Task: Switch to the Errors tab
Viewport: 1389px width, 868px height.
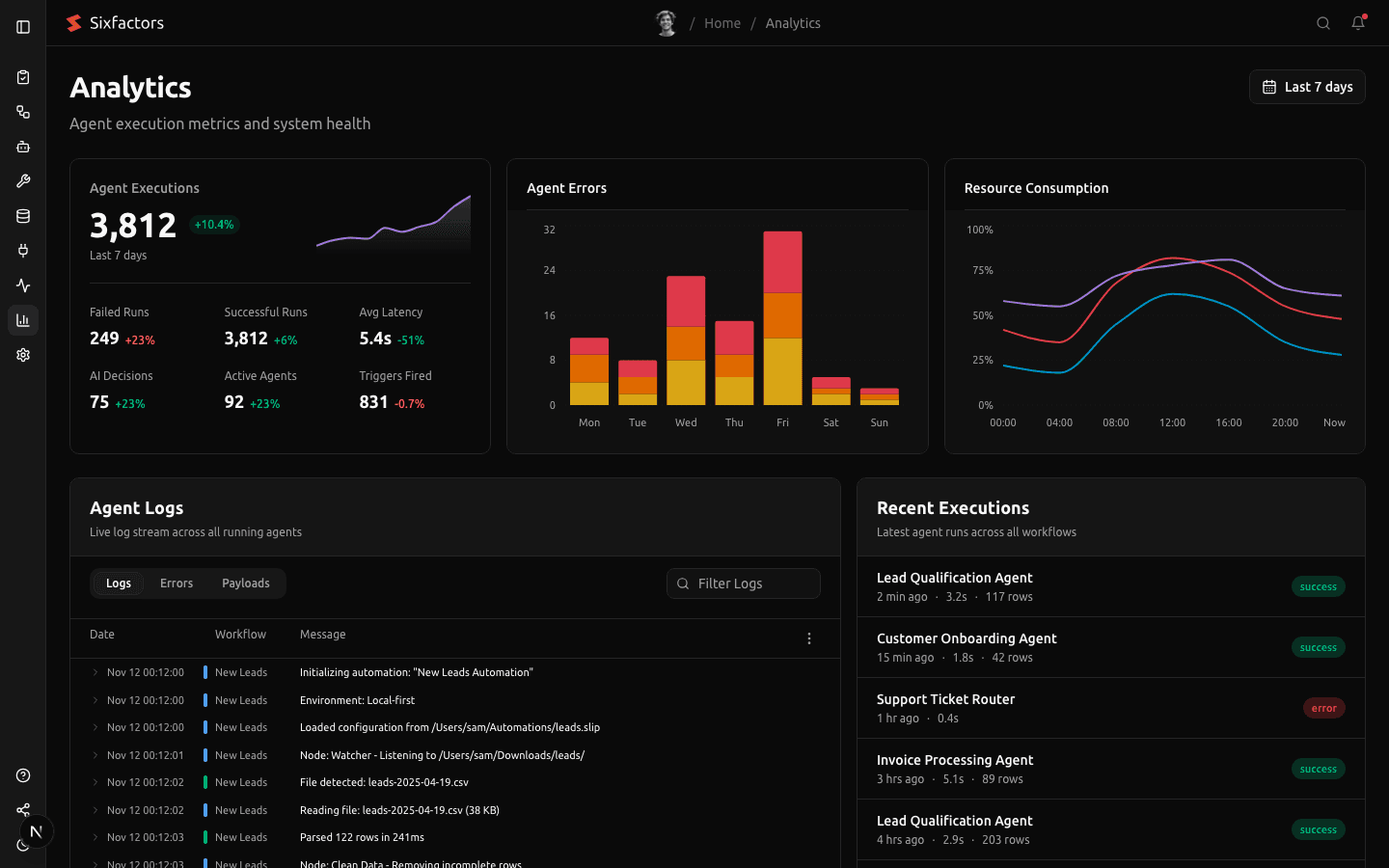Action: coord(177,583)
